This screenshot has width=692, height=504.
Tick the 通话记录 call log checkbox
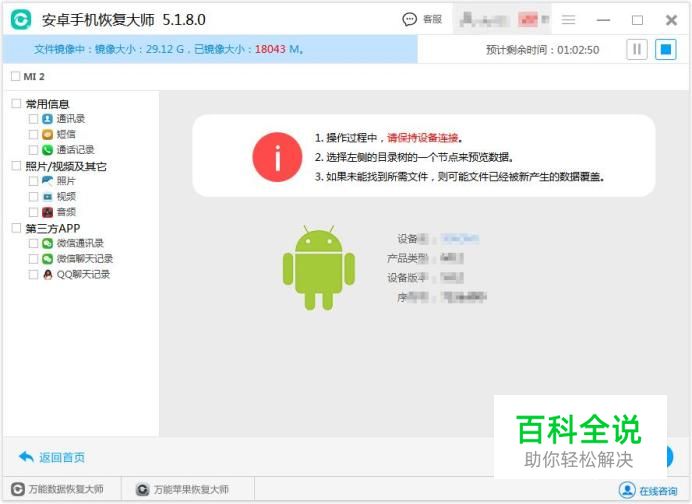click(33, 150)
